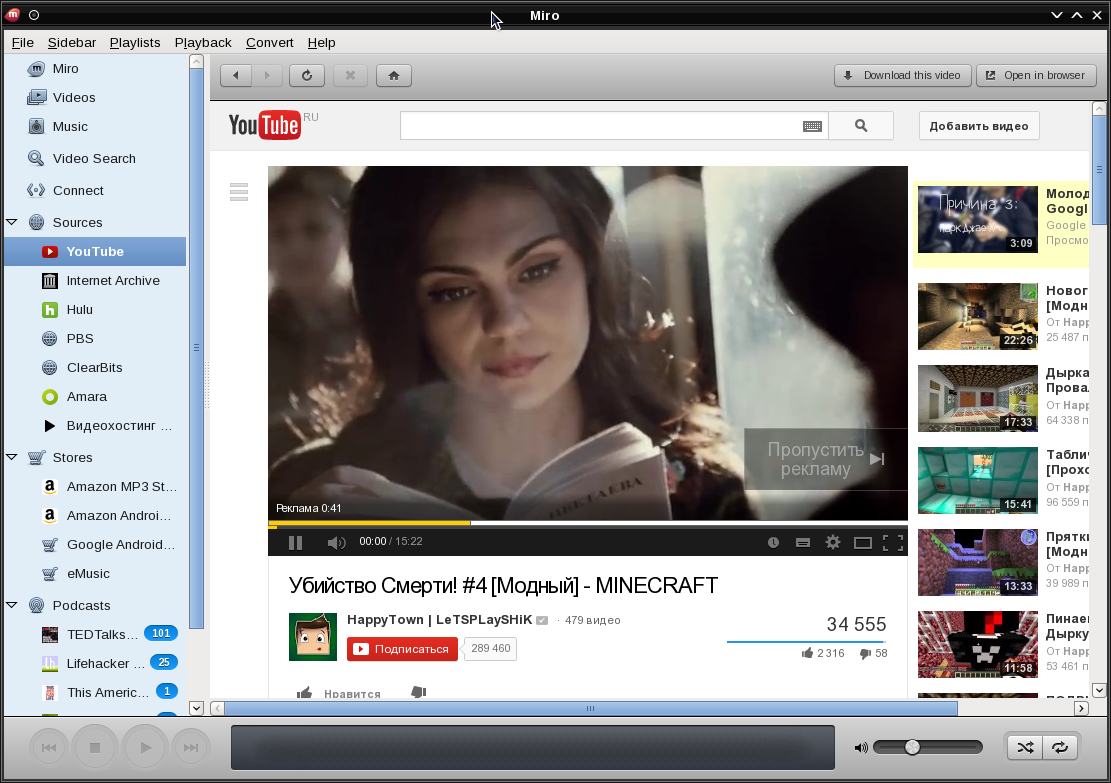Select Music in the sidebar
Viewport: 1111px width, 783px height.
coord(95,126)
